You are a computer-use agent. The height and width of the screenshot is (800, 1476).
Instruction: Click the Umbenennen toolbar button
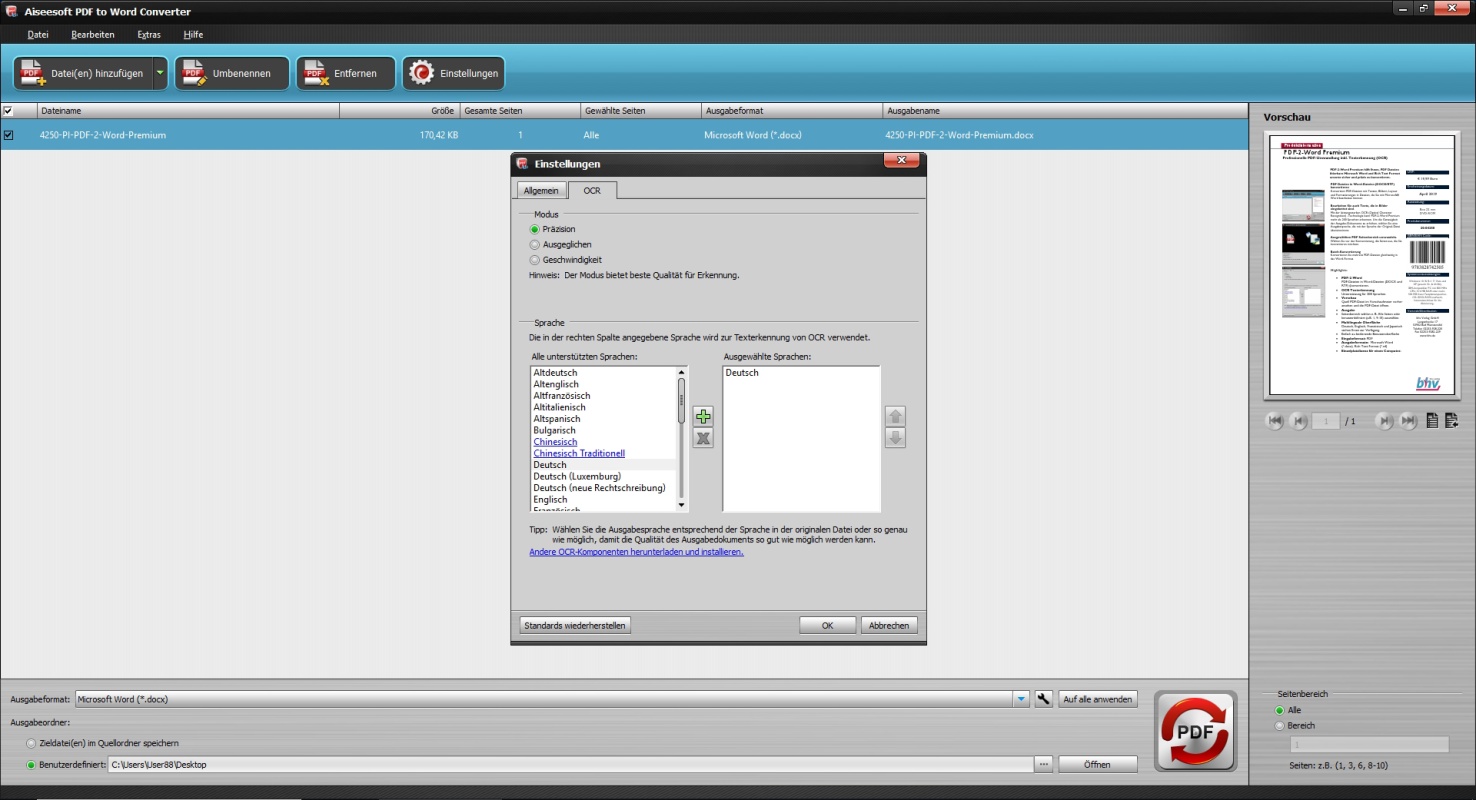232,73
